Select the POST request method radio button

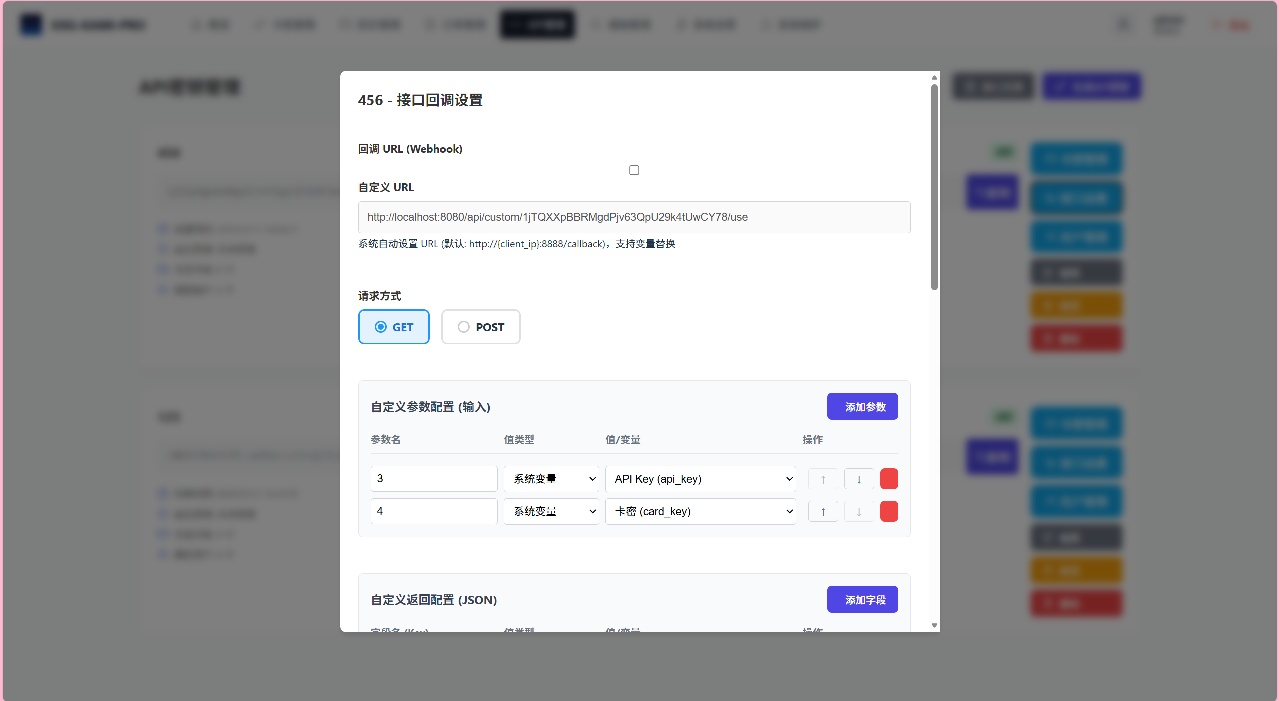point(464,327)
